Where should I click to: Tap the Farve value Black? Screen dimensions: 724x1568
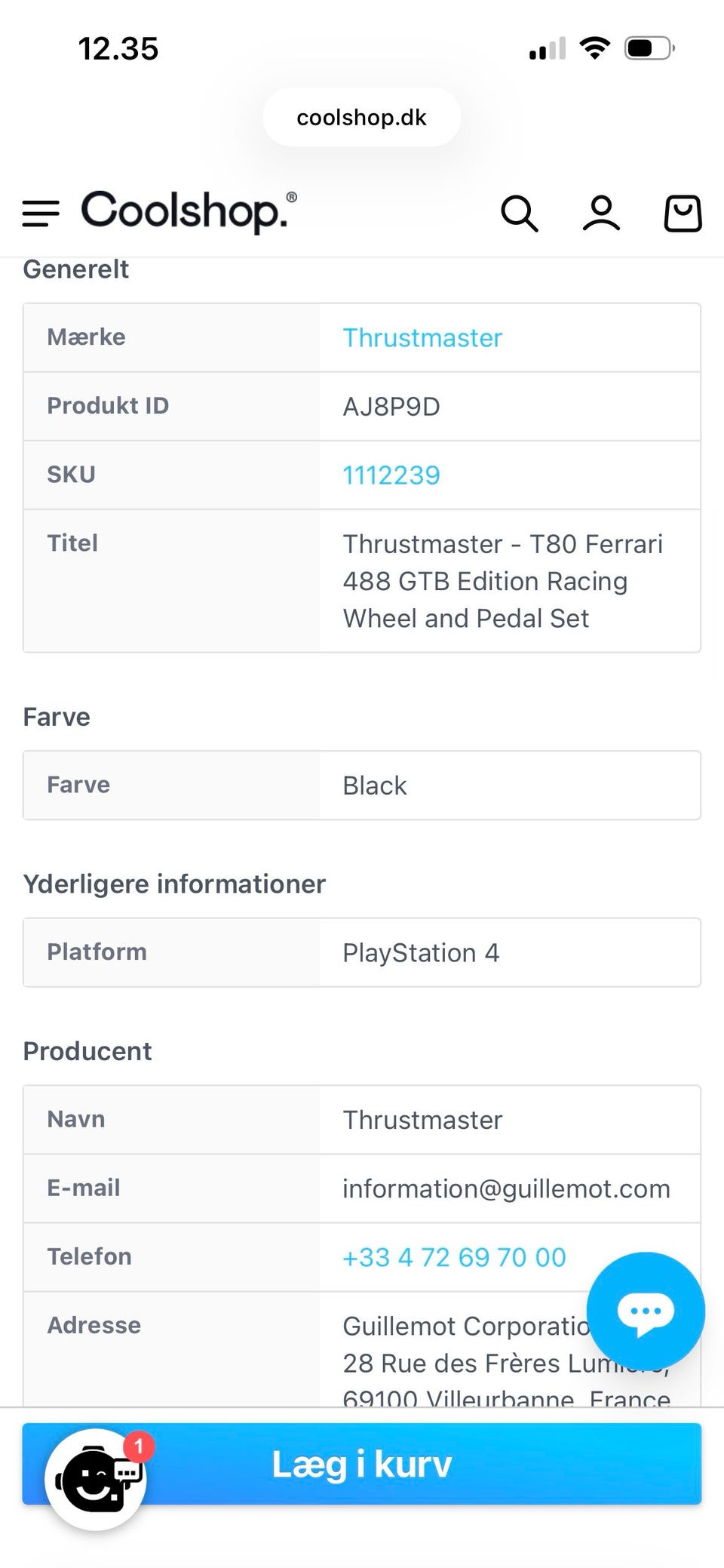[x=375, y=786]
